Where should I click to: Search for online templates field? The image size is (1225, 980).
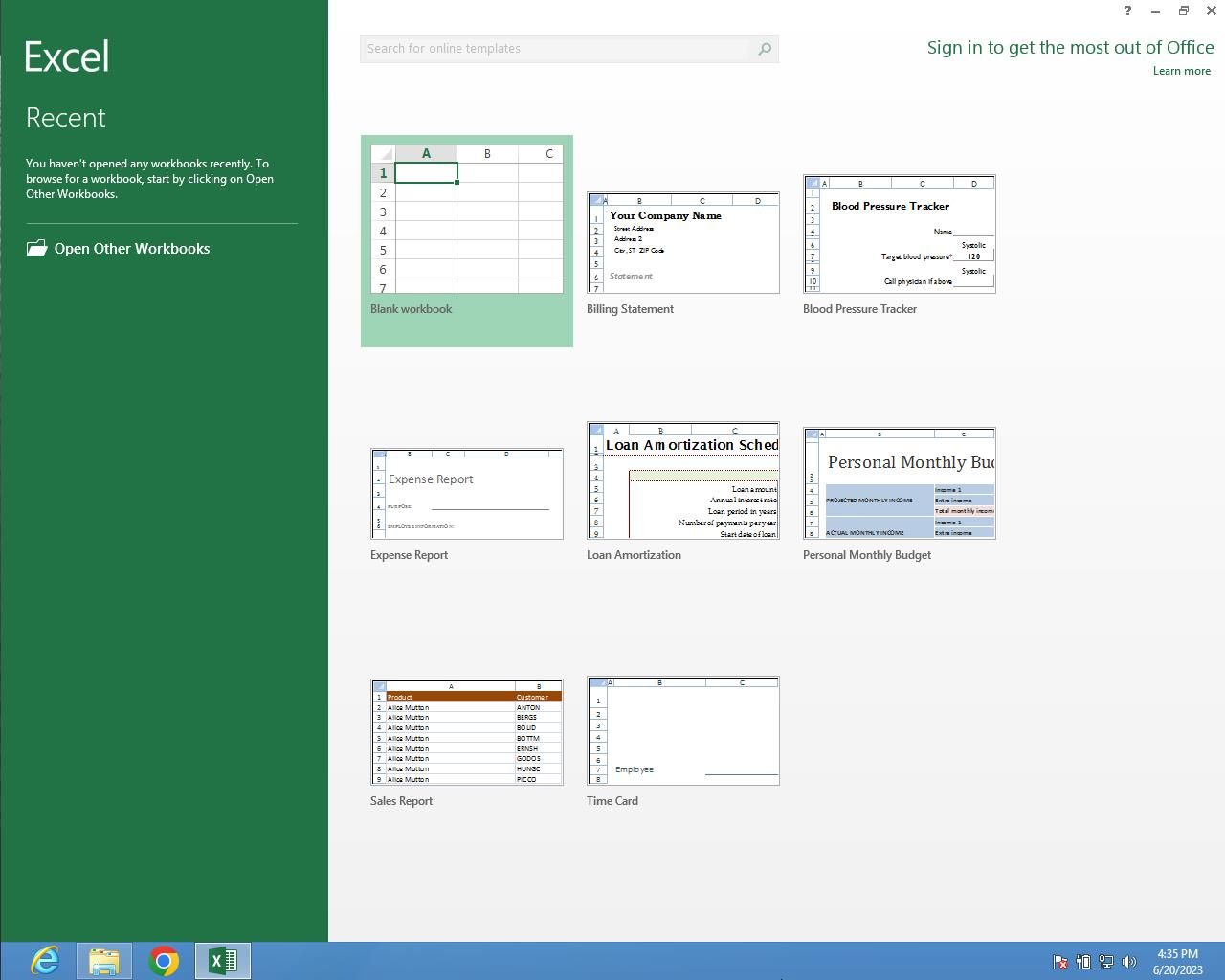pos(555,49)
